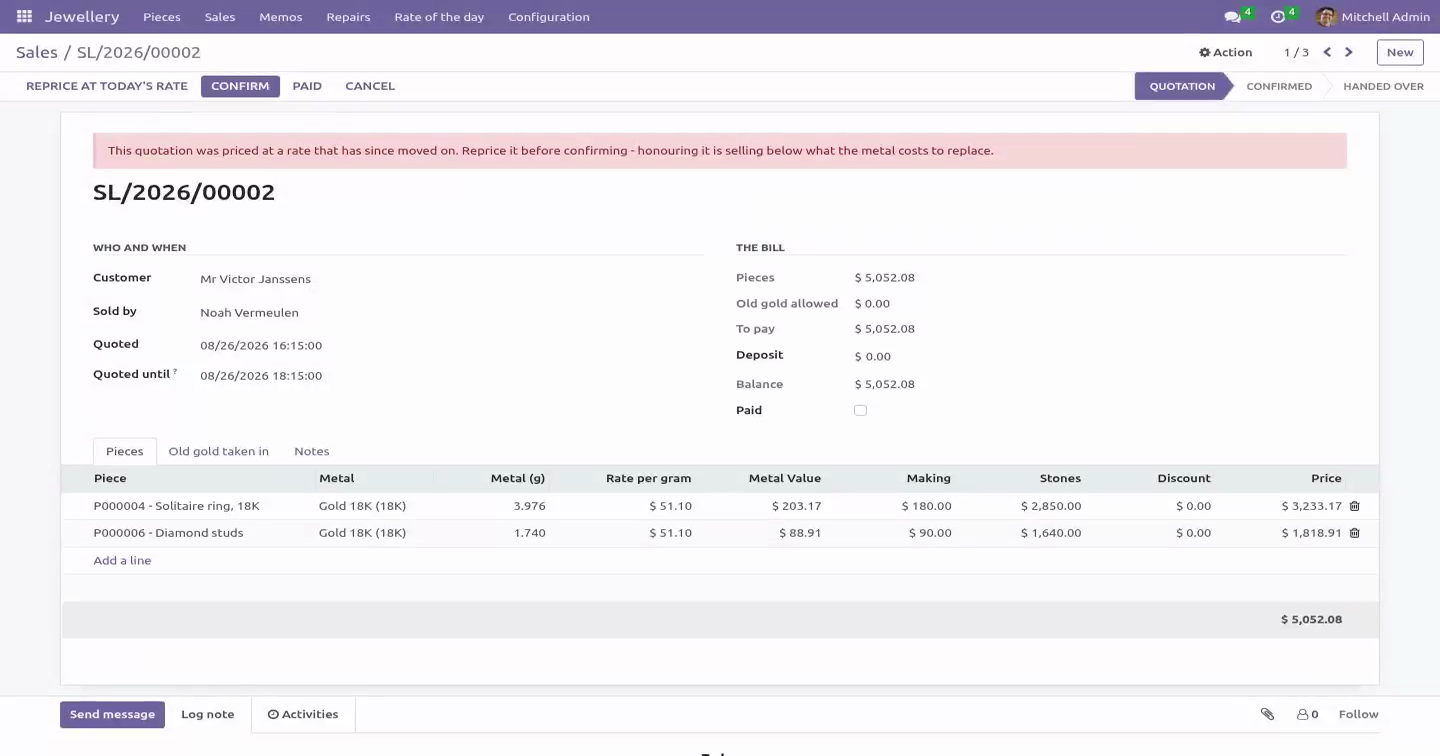Select the Handed Over status stage
This screenshot has height=756, width=1440.
[1383, 86]
